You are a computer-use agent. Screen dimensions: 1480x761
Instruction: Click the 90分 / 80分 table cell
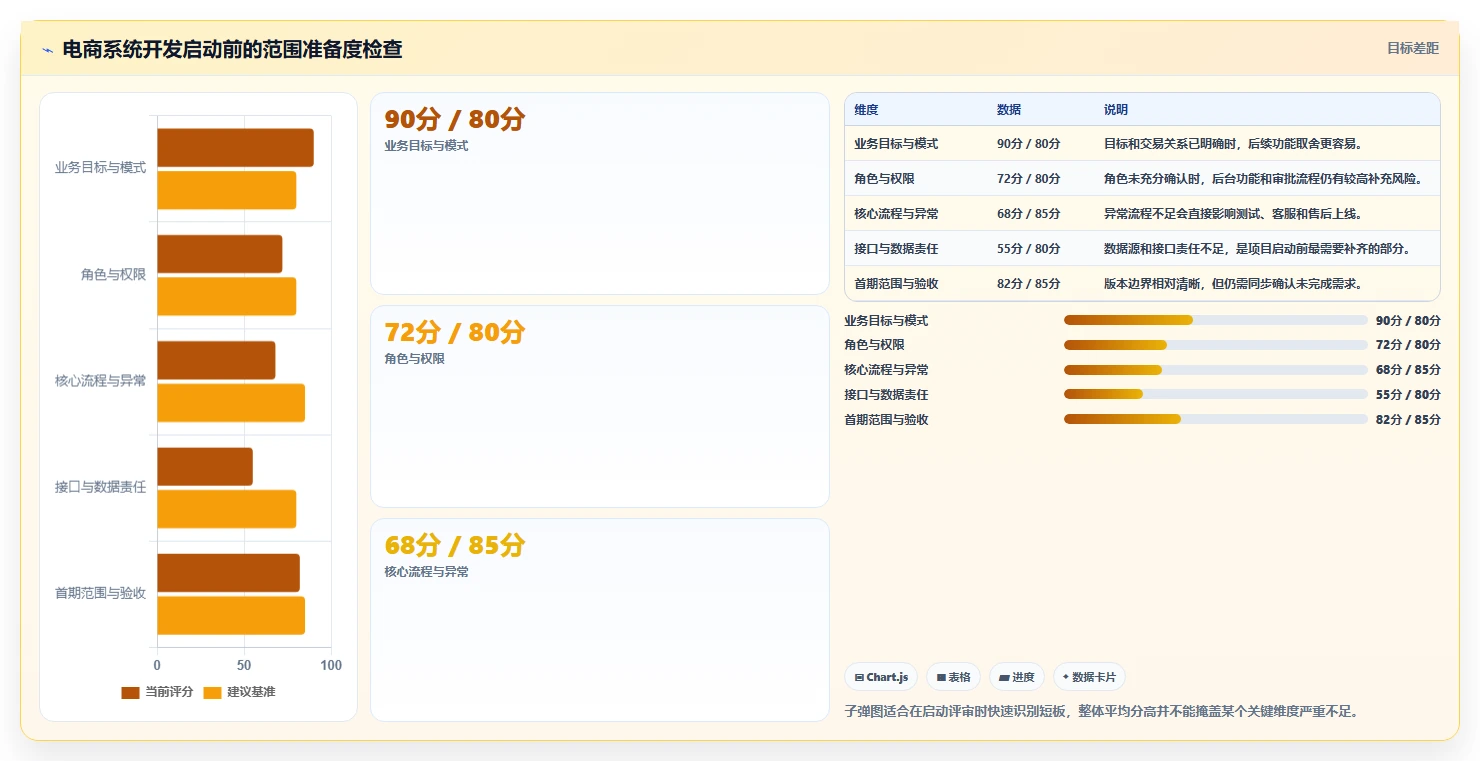tap(1029, 144)
